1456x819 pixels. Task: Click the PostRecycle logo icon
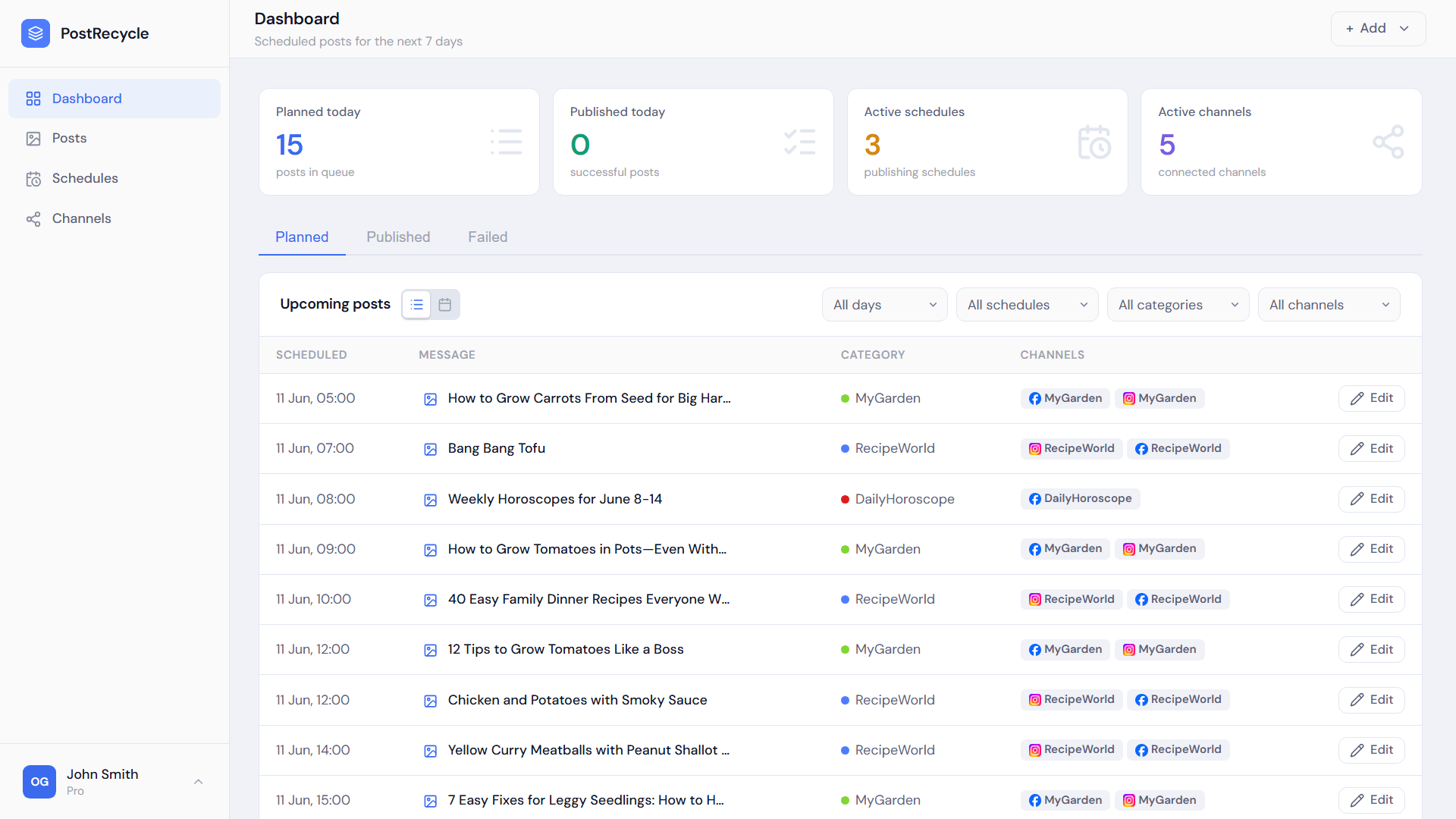(x=36, y=33)
